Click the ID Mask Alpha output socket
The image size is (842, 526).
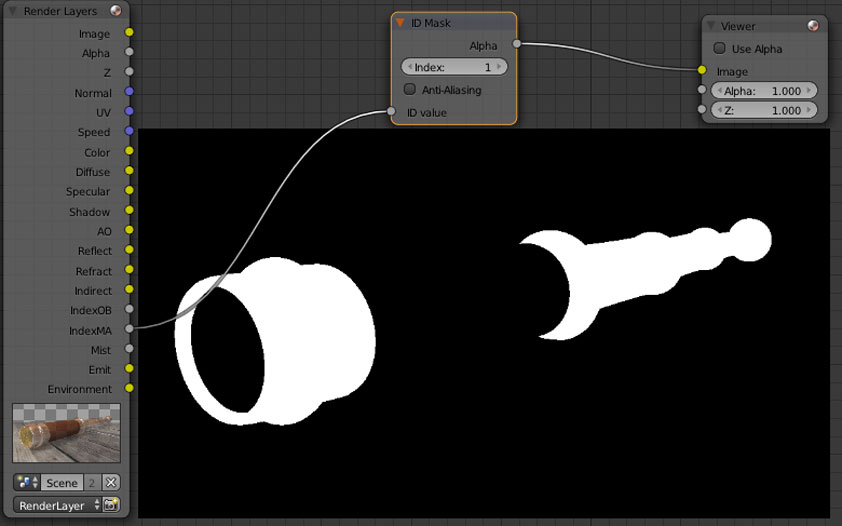[x=516, y=44]
